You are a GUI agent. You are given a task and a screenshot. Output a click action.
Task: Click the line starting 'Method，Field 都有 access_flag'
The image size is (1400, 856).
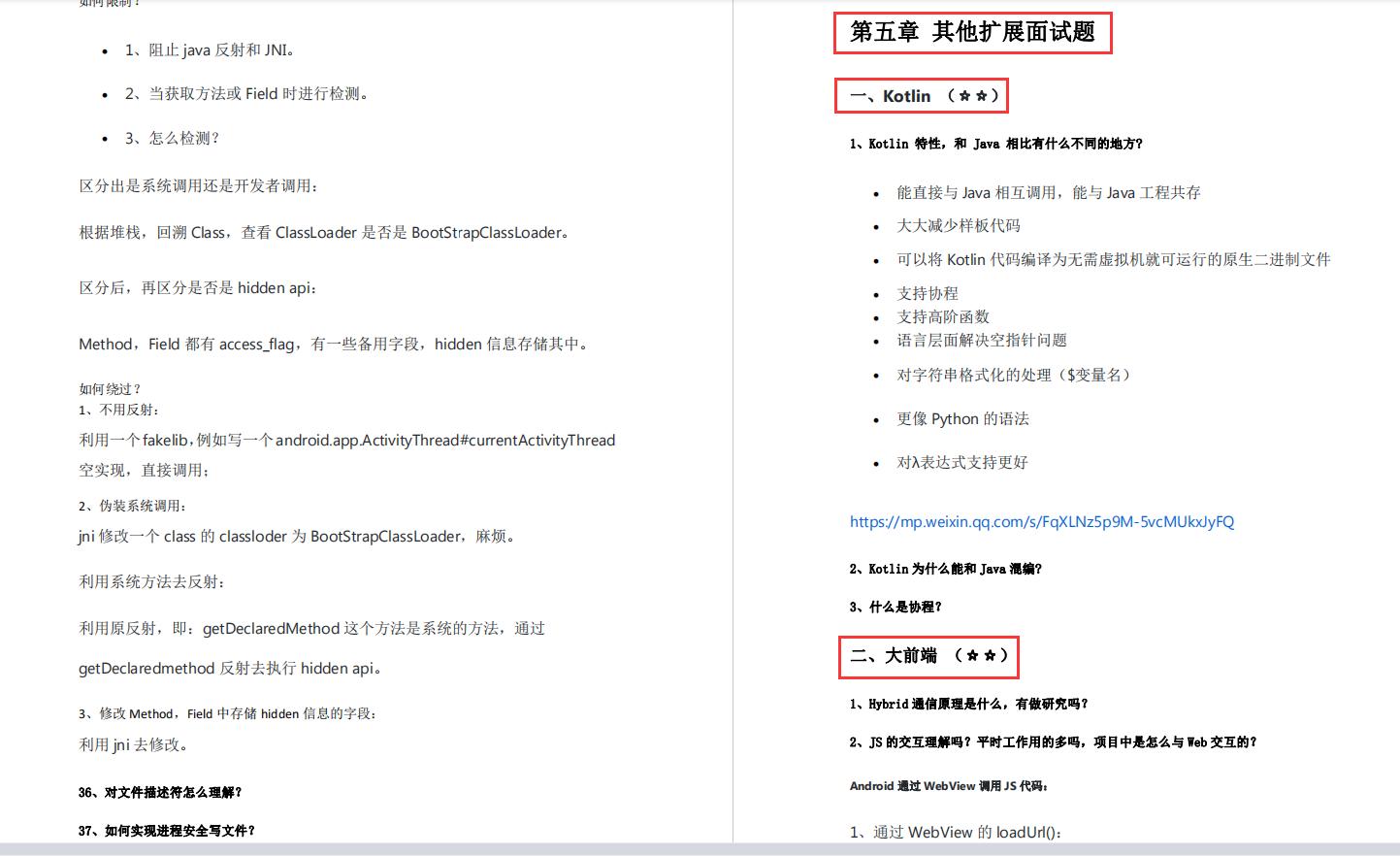334,345
